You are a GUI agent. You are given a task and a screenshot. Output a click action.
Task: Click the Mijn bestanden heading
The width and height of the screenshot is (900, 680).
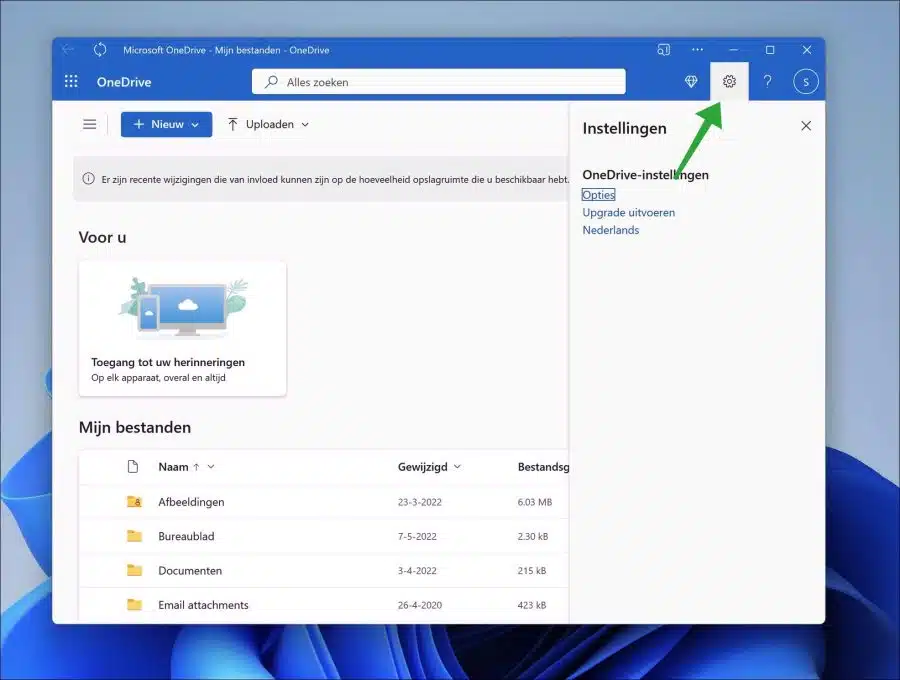pyautogui.click(x=135, y=428)
